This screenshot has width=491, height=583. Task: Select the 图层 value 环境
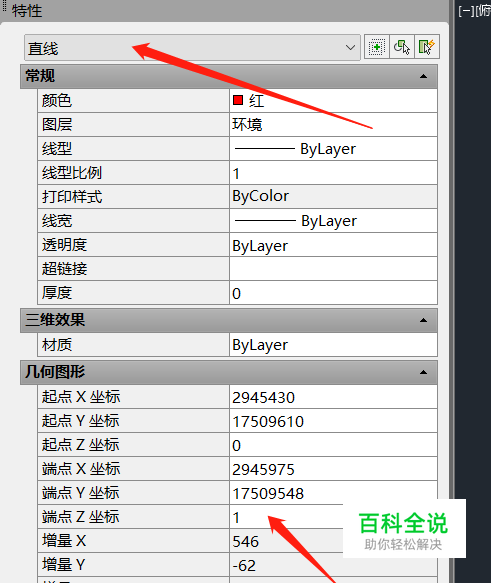point(333,125)
